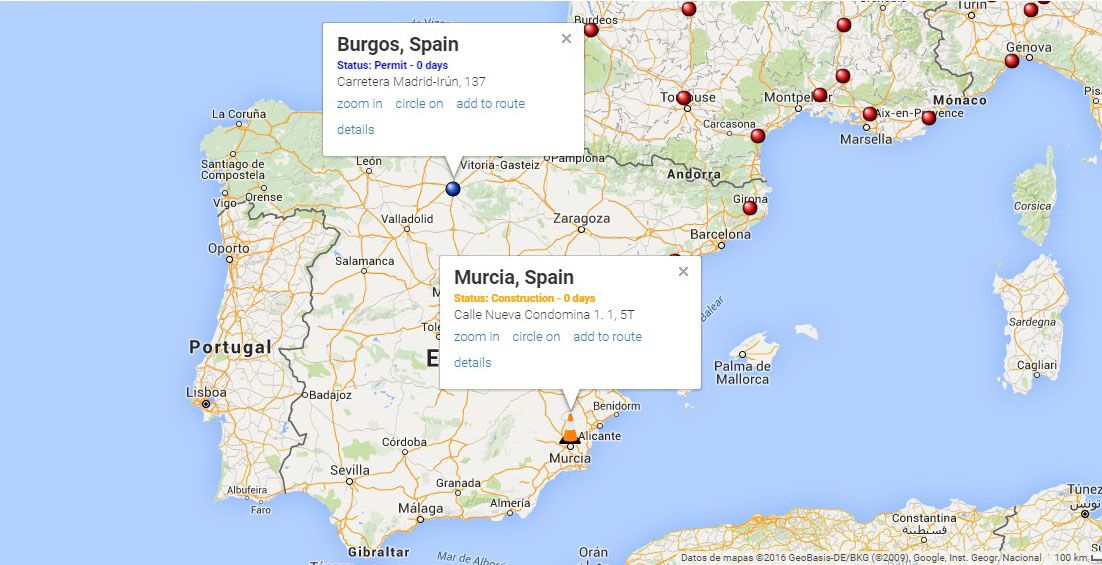Image resolution: width=1102 pixels, height=565 pixels.
Task: Click the orange construction cone marker at Murcia
Action: coord(570,429)
